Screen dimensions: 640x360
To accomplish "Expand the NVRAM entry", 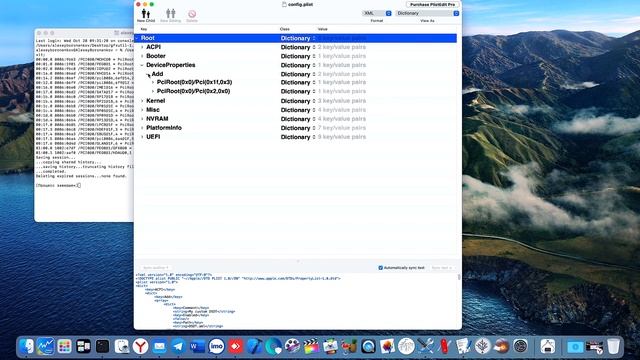I will click(142, 119).
